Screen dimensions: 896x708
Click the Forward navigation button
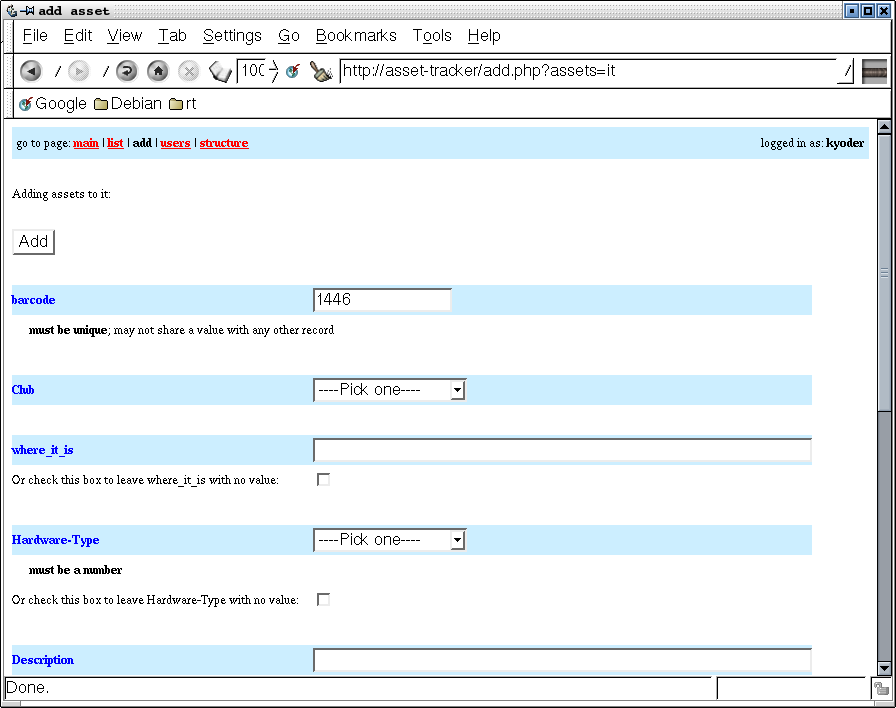pos(79,71)
